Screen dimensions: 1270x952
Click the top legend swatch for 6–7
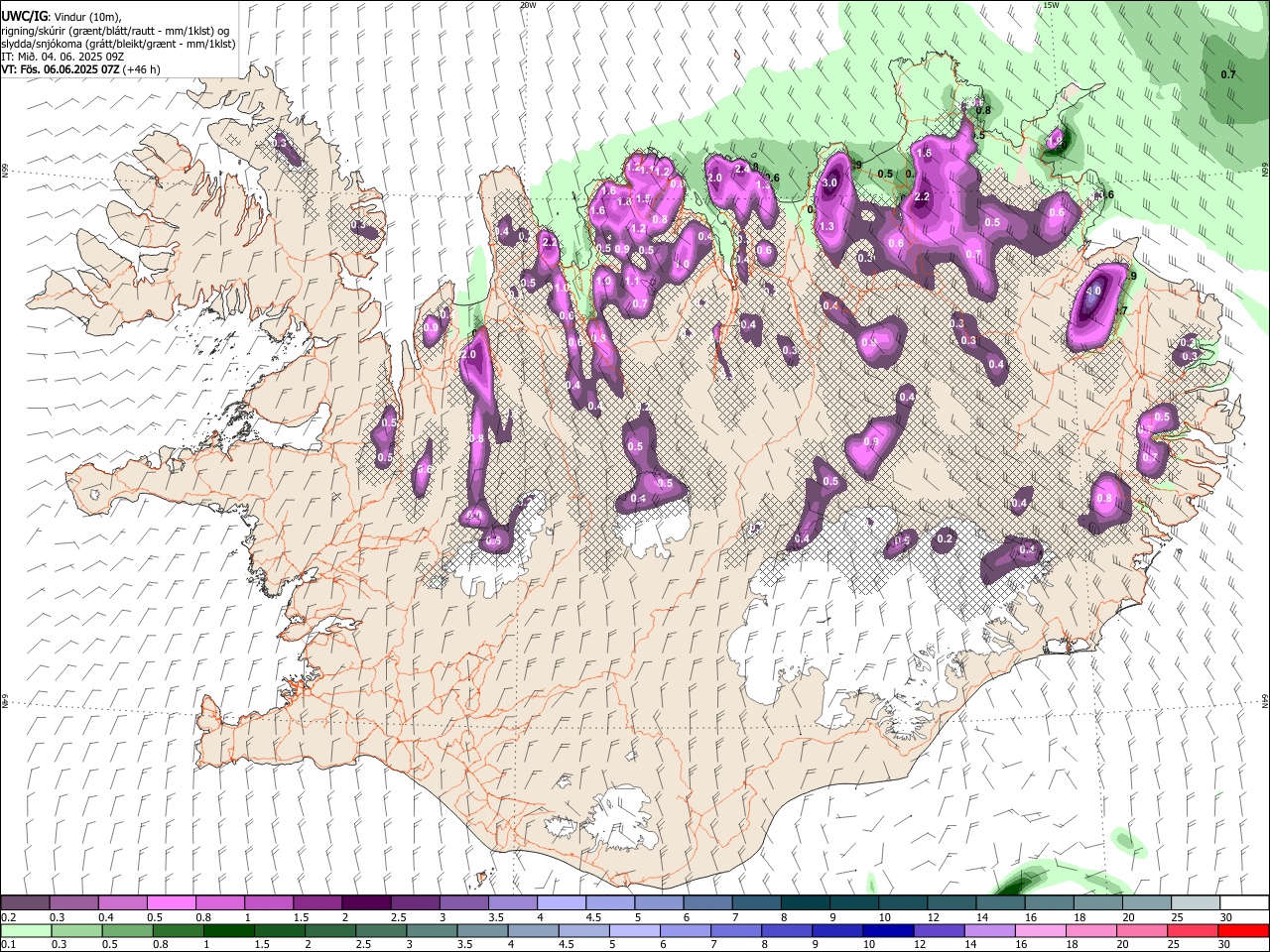point(707,903)
